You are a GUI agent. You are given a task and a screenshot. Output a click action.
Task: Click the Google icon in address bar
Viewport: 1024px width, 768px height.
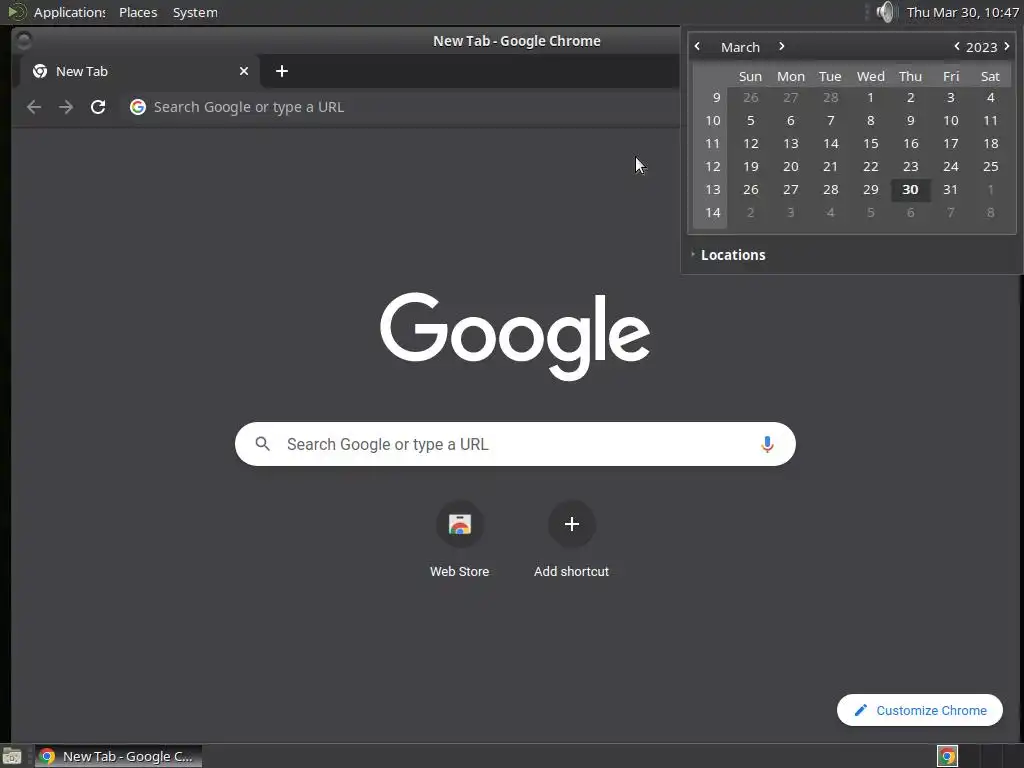(x=137, y=107)
